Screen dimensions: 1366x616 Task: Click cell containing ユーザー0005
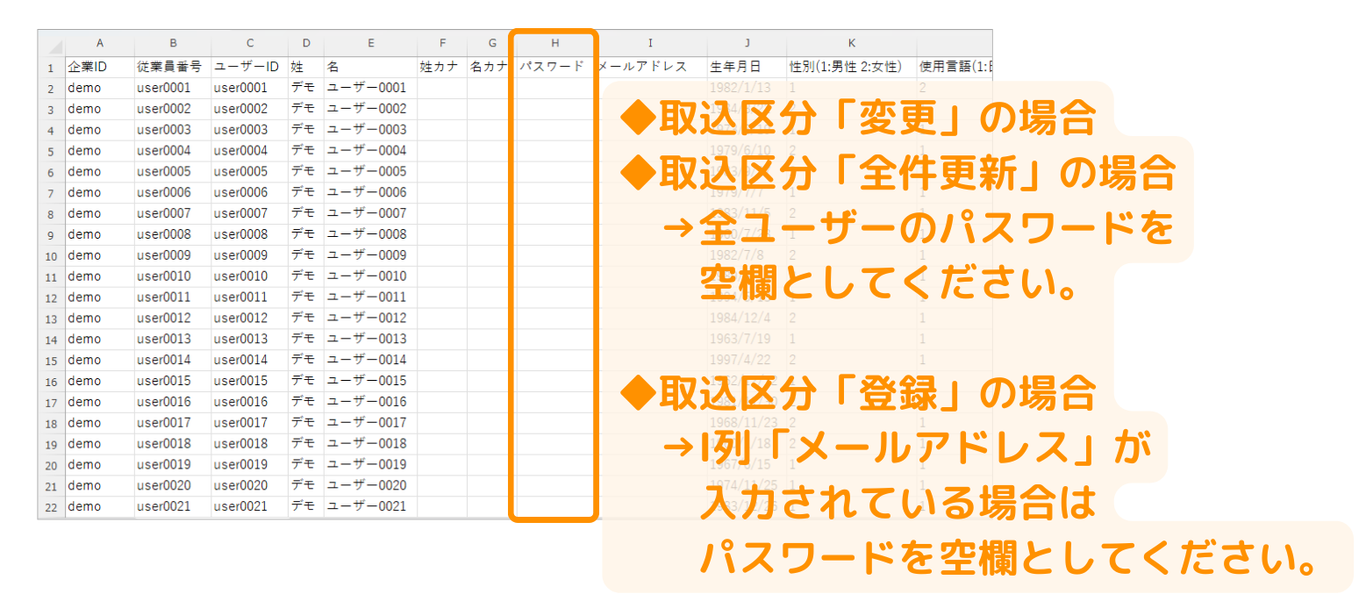(x=370, y=171)
